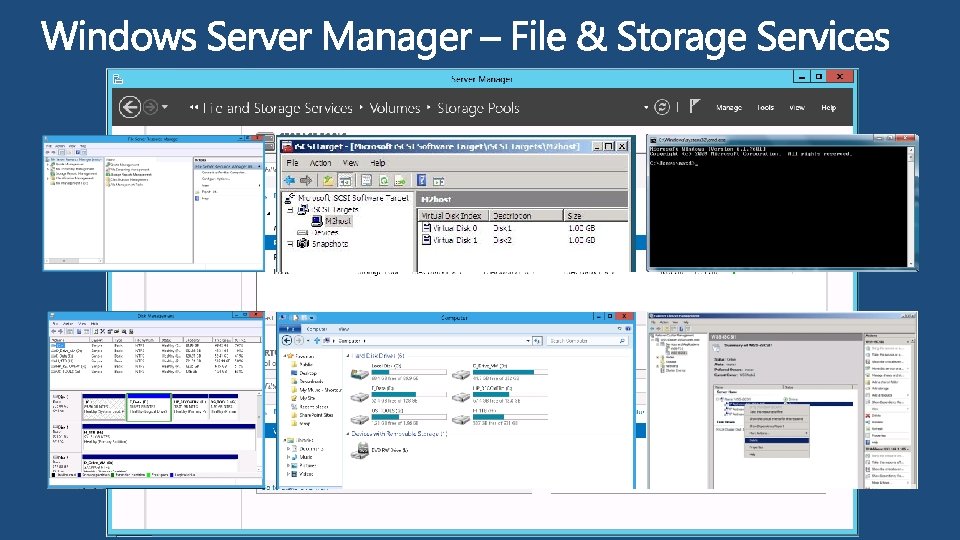Select the M2host tree node

338,221
